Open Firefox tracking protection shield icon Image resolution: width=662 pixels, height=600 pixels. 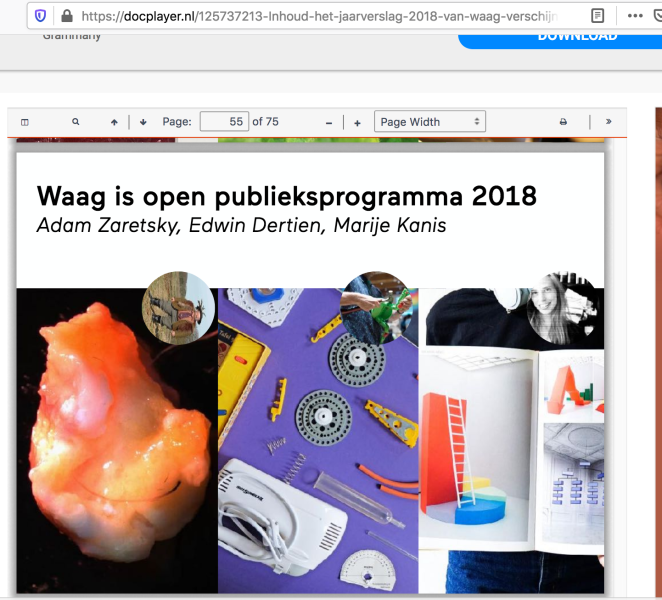40,16
